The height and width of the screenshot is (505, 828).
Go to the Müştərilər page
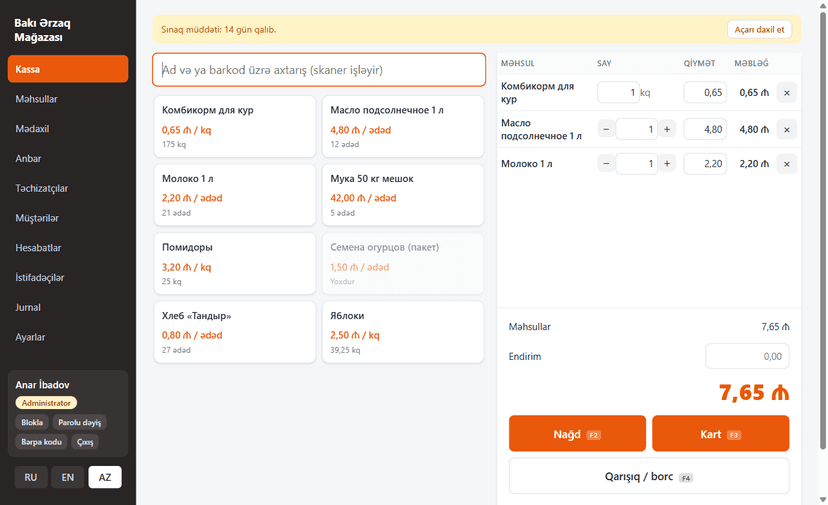point(68,218)
